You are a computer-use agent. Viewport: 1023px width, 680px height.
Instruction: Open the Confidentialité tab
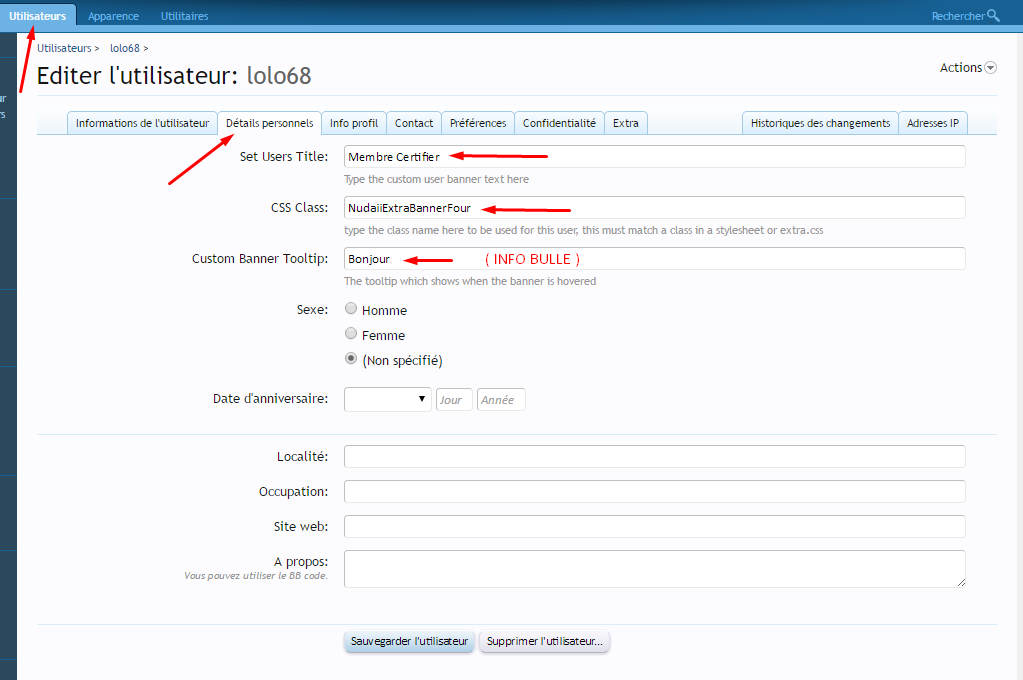(559, 123)
